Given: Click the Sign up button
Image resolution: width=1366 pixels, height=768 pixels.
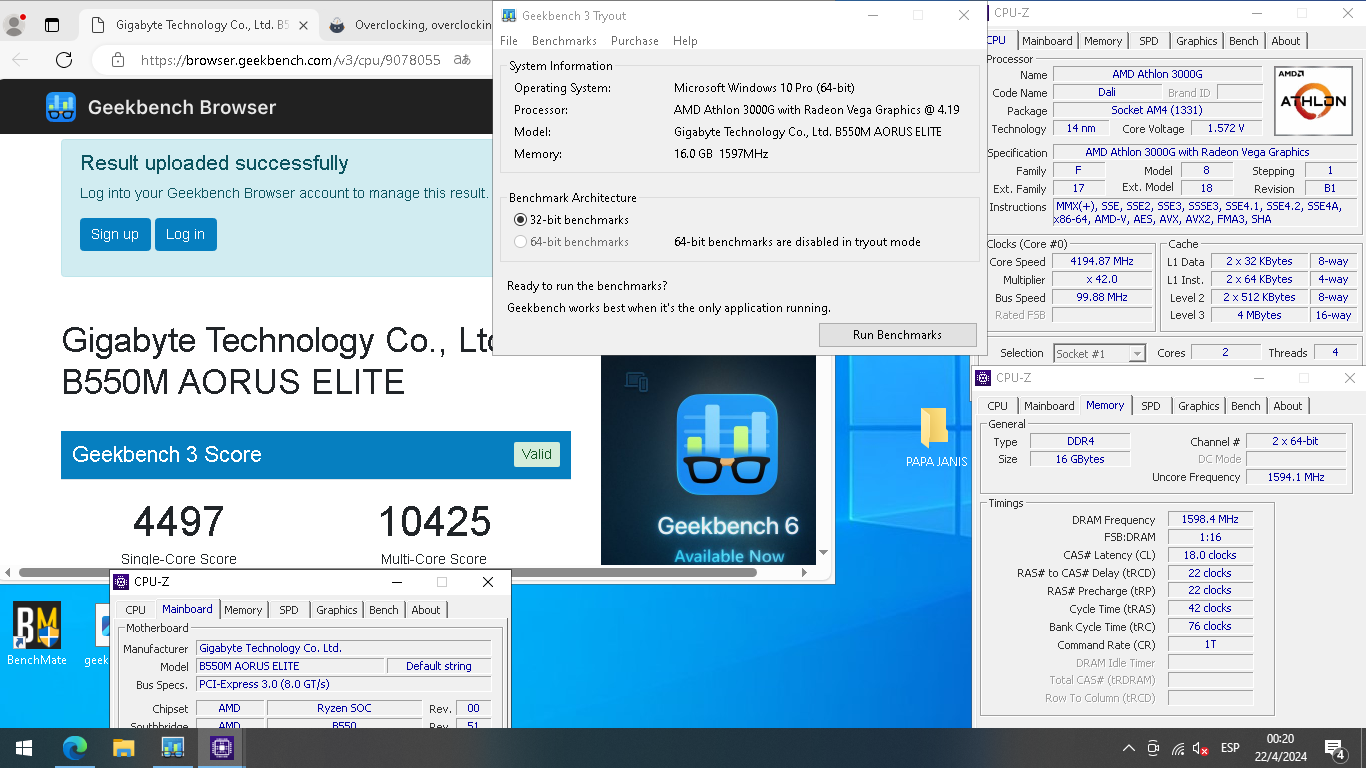Looking at the screenshot, I should [x=115, y=234].
